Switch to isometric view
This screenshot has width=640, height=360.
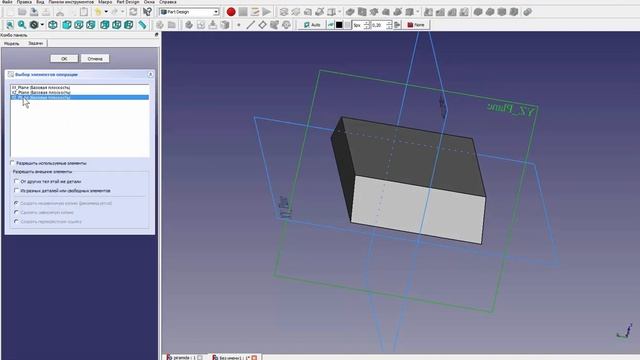[x=53, y=25]
